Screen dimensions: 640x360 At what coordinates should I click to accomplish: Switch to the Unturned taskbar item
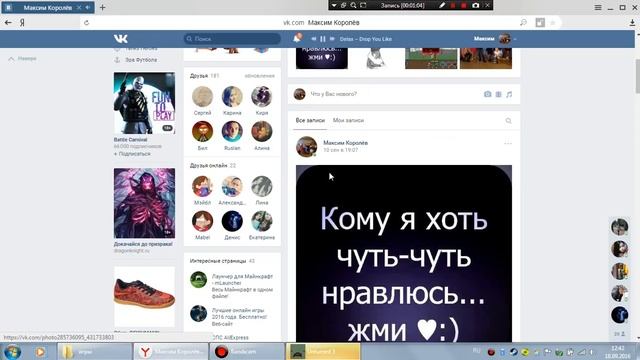tap(323, 351)
